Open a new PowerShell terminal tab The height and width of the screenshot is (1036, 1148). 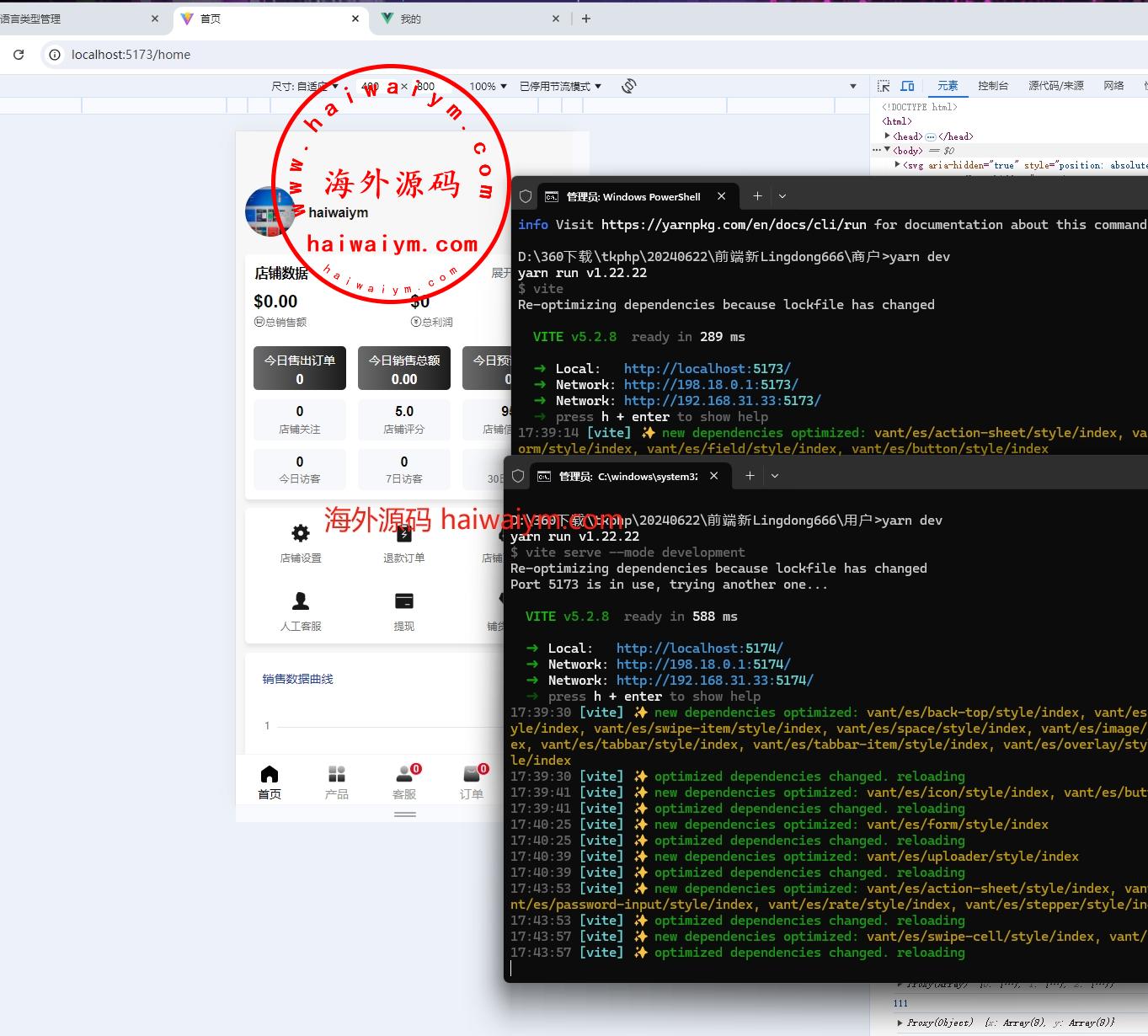click(757, 196)
